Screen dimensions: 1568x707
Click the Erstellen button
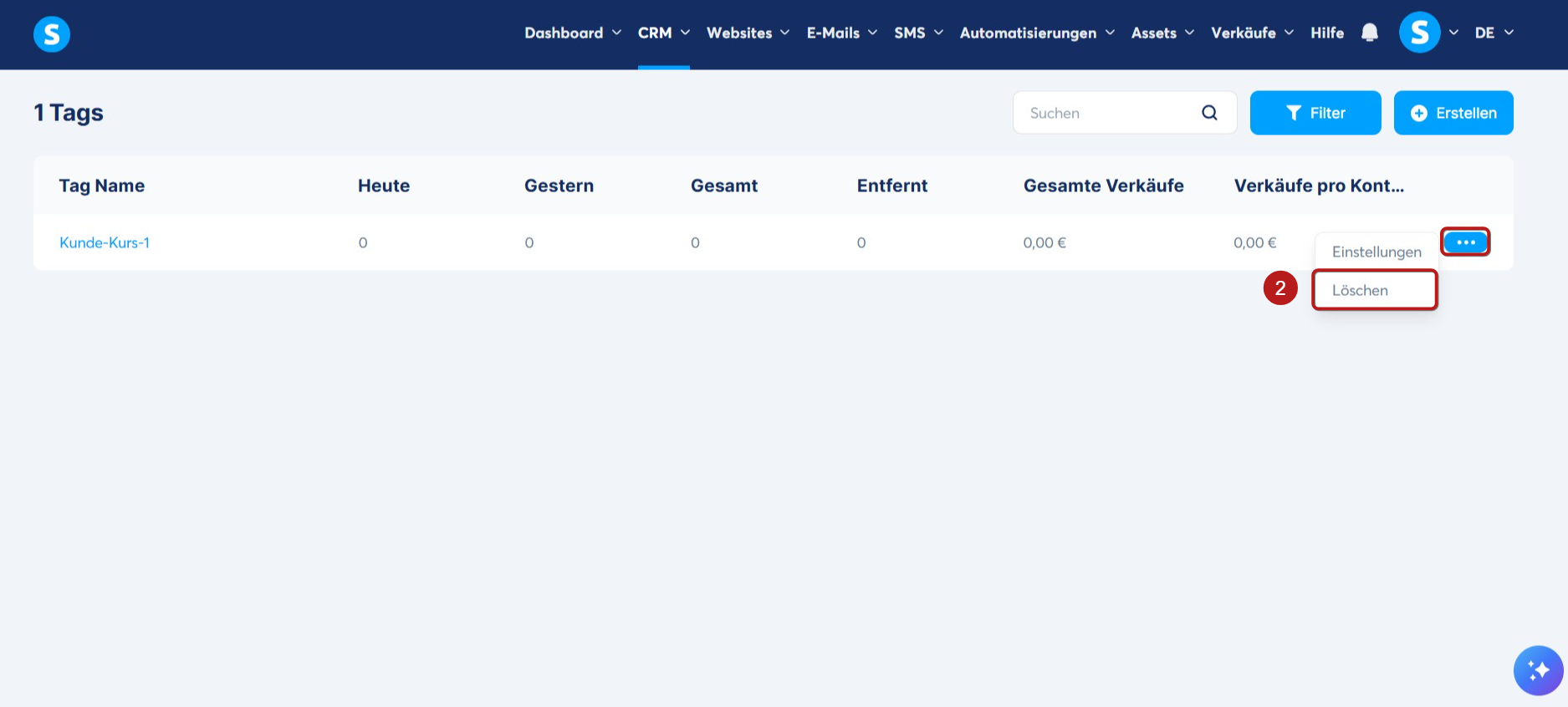[x=1453, y=113]
